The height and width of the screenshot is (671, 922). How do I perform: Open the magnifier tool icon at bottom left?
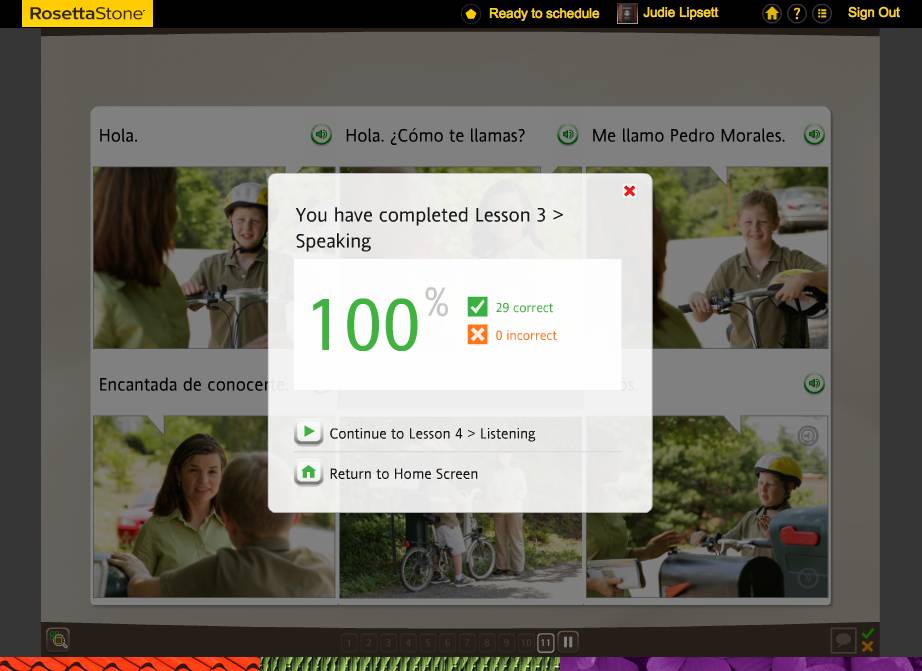click(58, 639)
